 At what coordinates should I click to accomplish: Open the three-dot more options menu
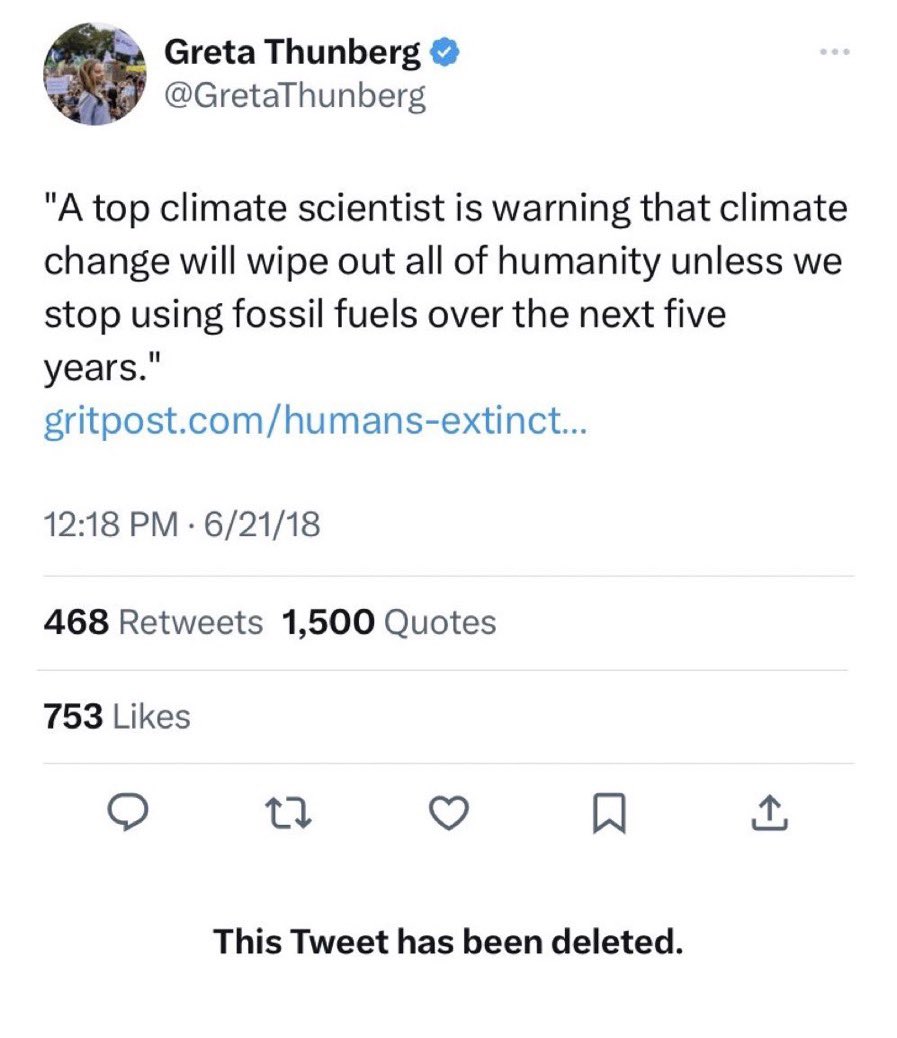click(834, 52)
